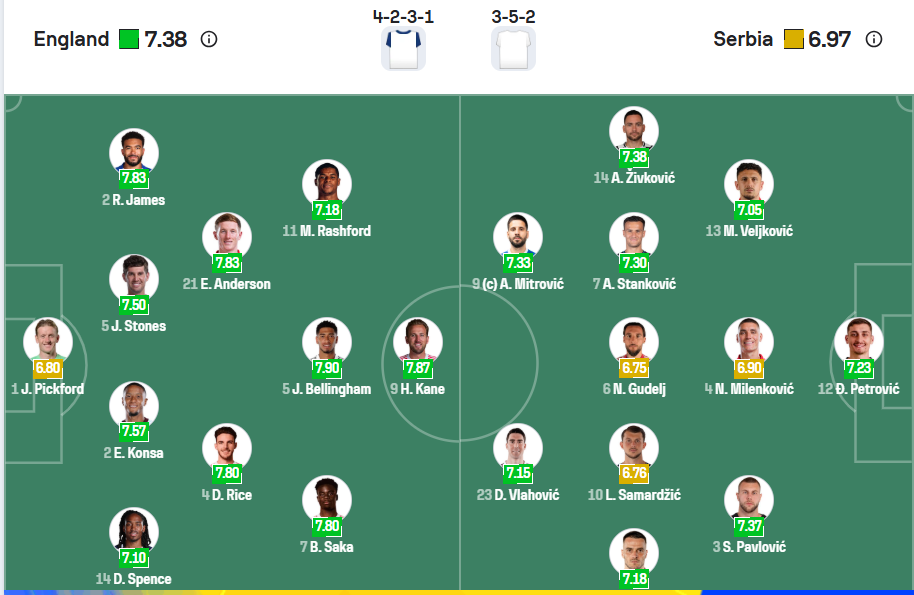Click the info icon next to England rating
Screen dimensions: 914x595
click(209, 40)
